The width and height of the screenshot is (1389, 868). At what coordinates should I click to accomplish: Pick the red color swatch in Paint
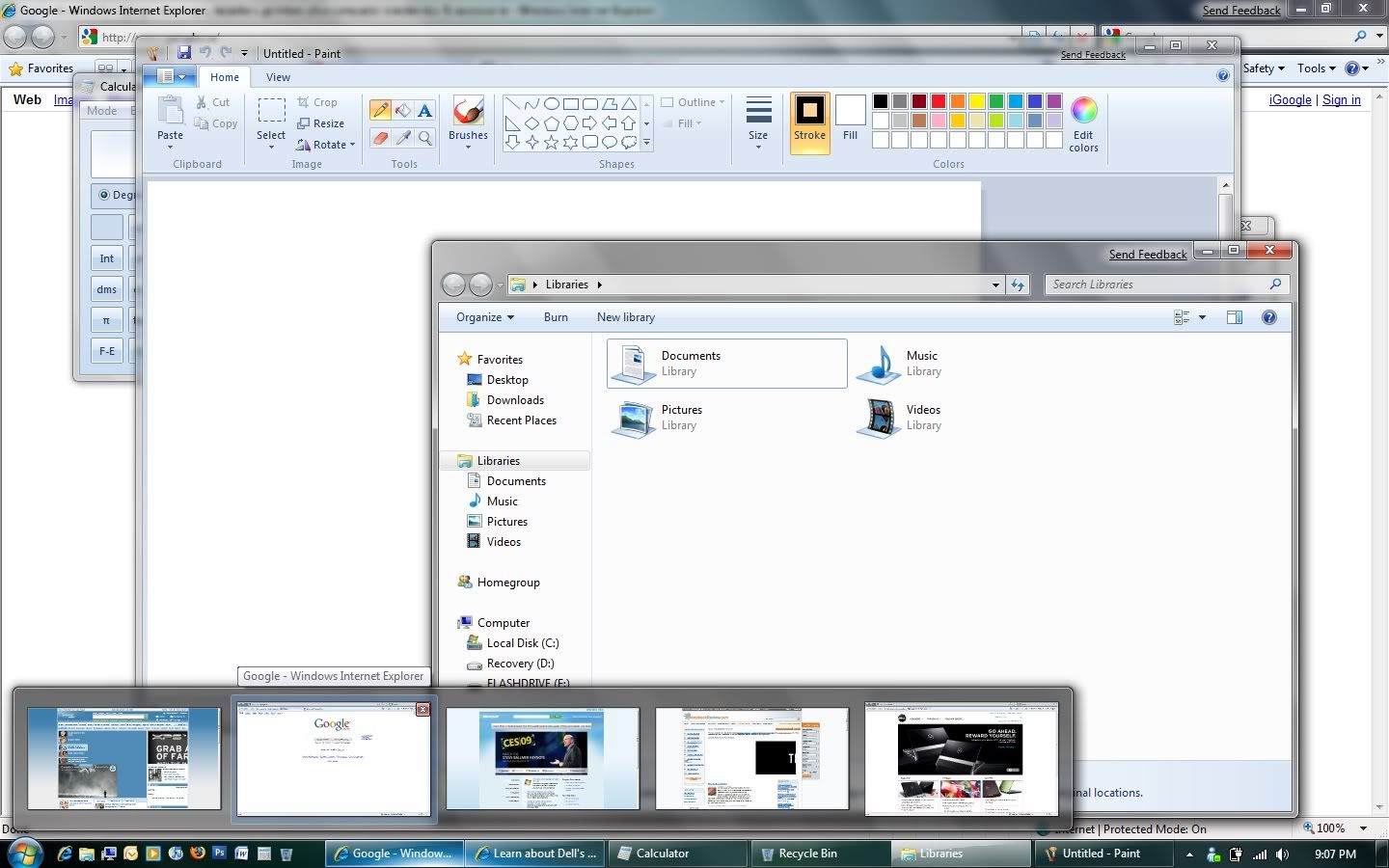point(938,101)
